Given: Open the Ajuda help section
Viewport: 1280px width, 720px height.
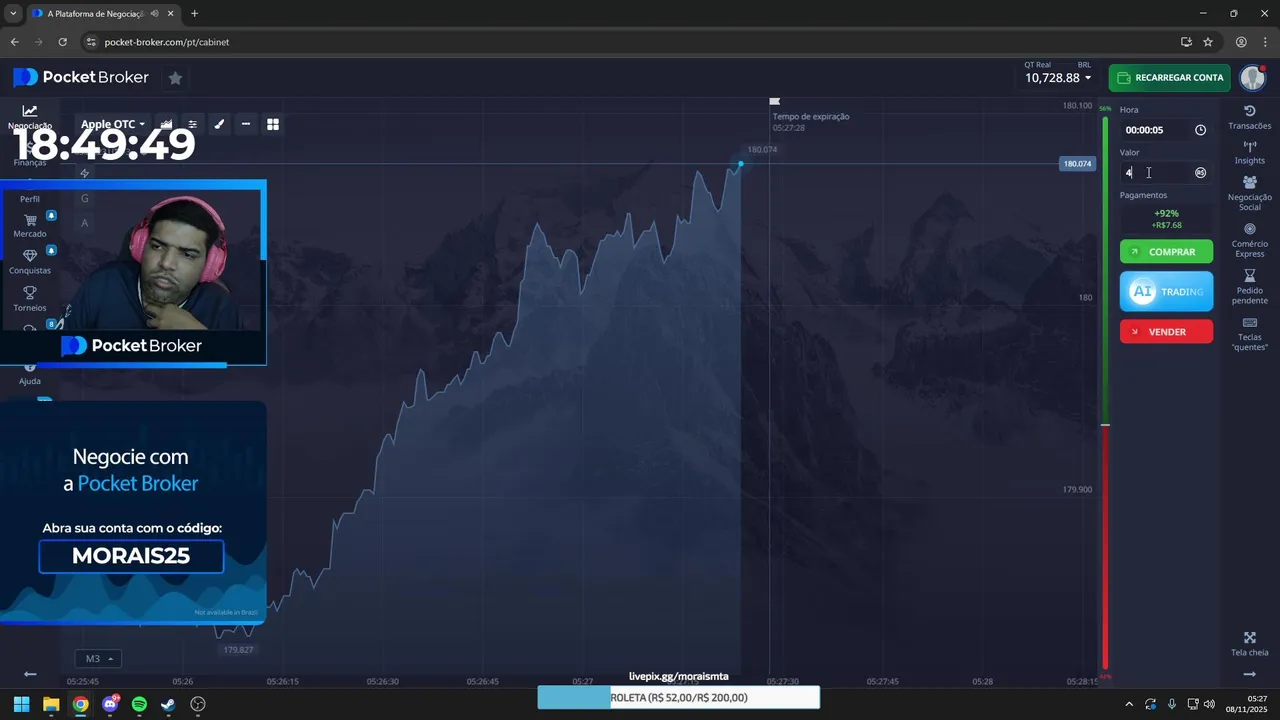Looking at the screenshot, I should click(x=30, y=374).
